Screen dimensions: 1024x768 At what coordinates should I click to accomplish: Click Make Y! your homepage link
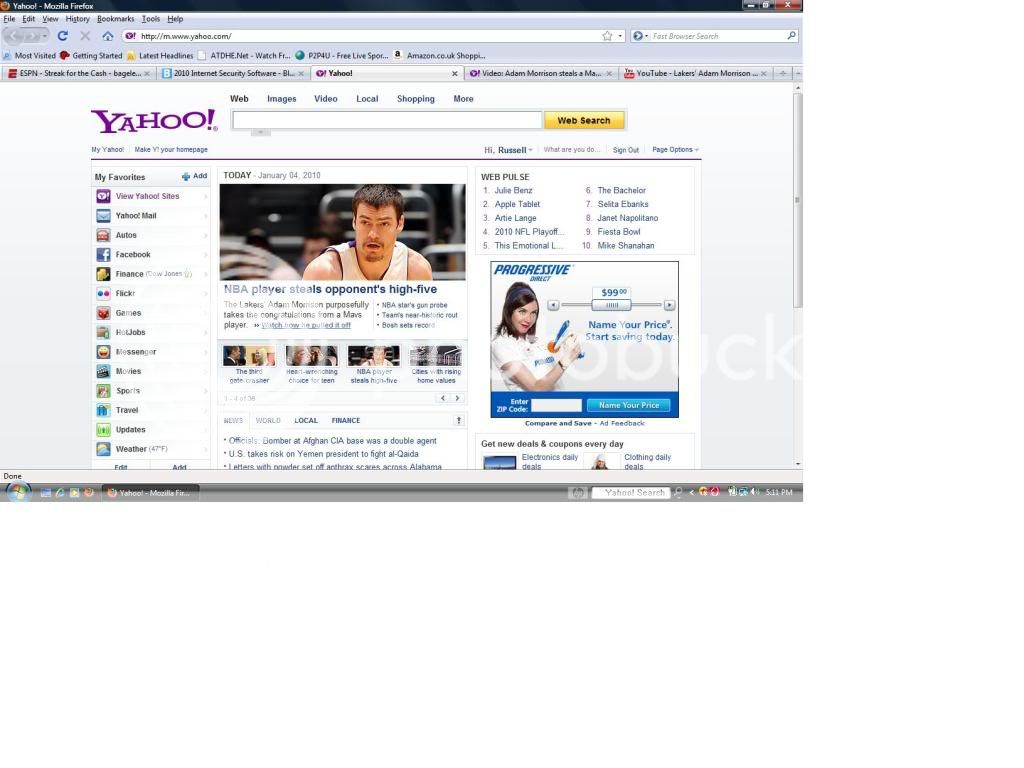coord(171,150)
